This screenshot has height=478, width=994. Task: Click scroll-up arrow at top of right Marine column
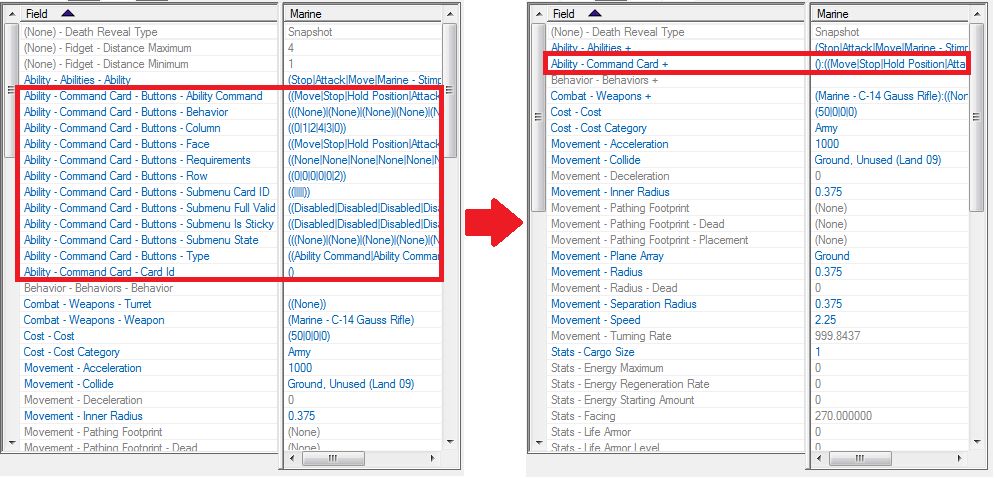(x=977, y=14)
